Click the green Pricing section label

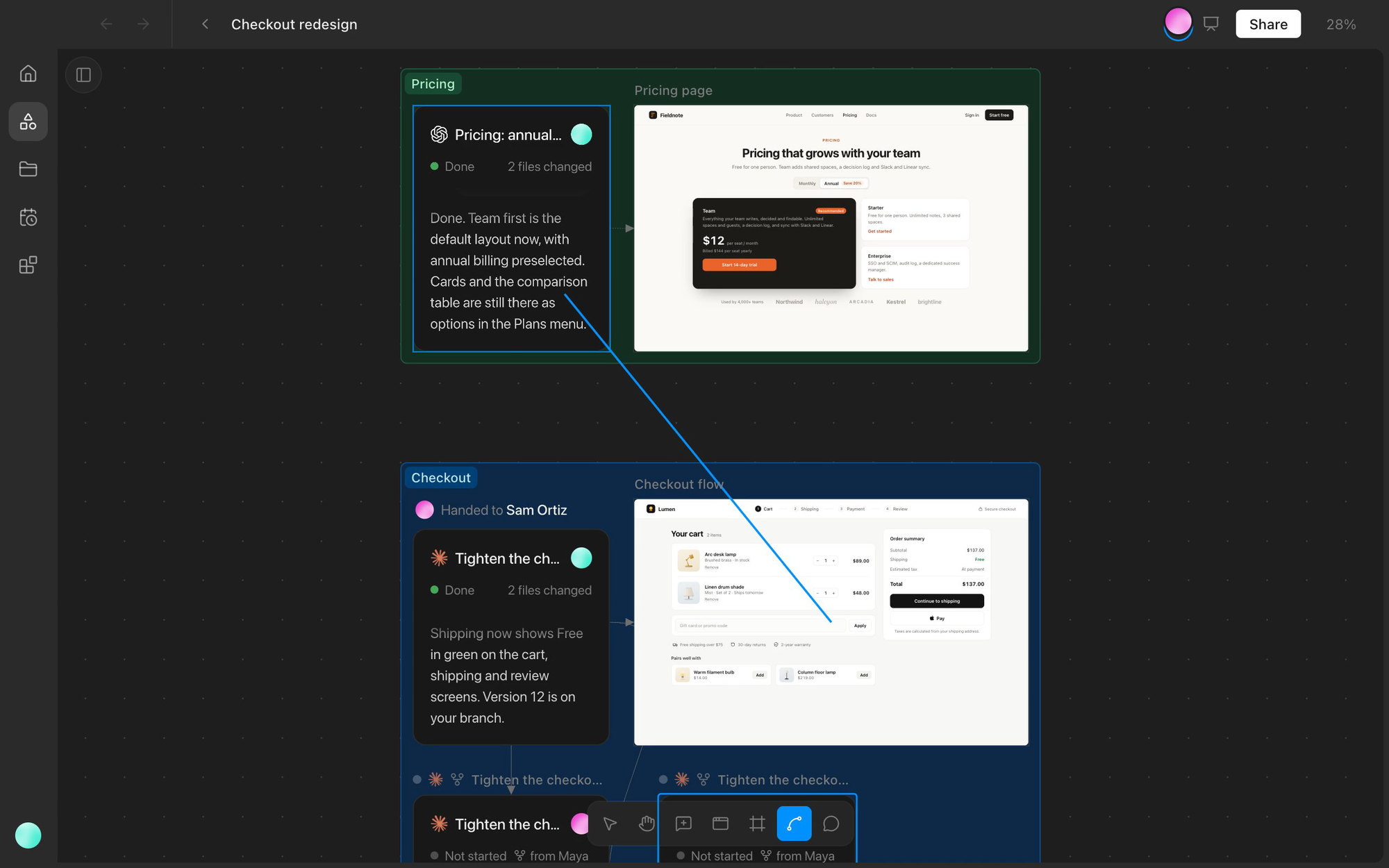coord(433,84)
